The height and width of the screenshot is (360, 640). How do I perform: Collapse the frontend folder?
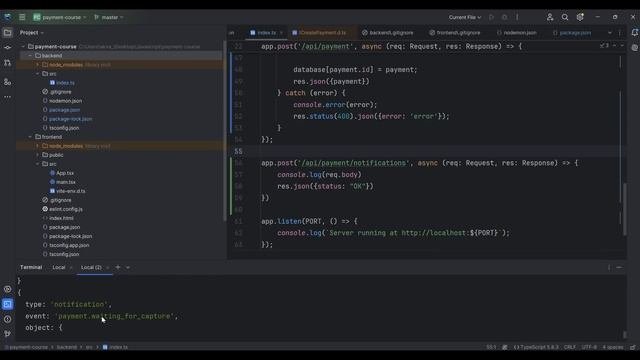(x=30, y=137)
